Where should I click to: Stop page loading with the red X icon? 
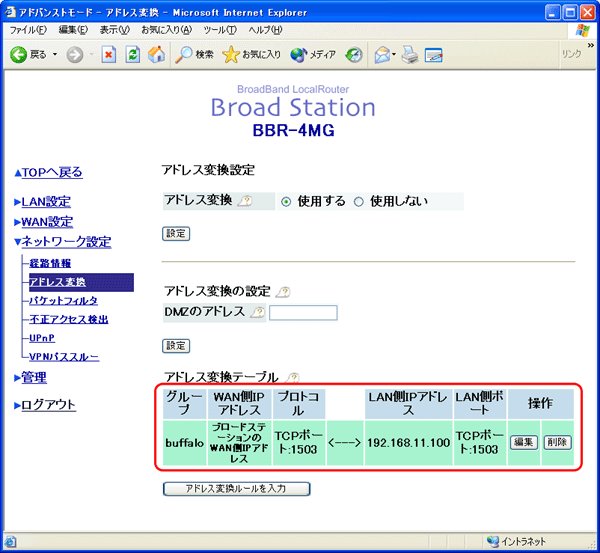pos(109,55)
